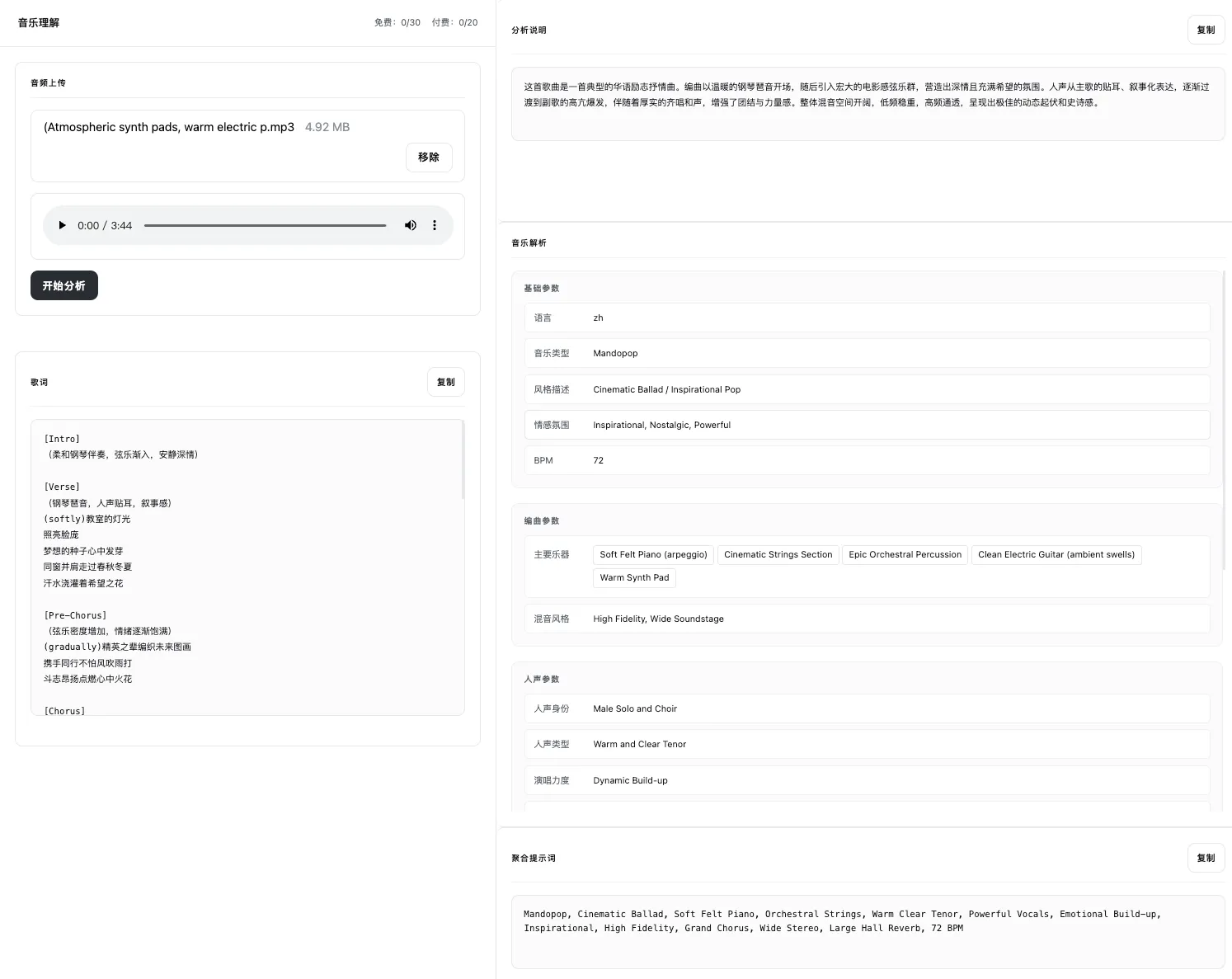Click the 音乐类型 Mandopop field

[x=867, y=353]
